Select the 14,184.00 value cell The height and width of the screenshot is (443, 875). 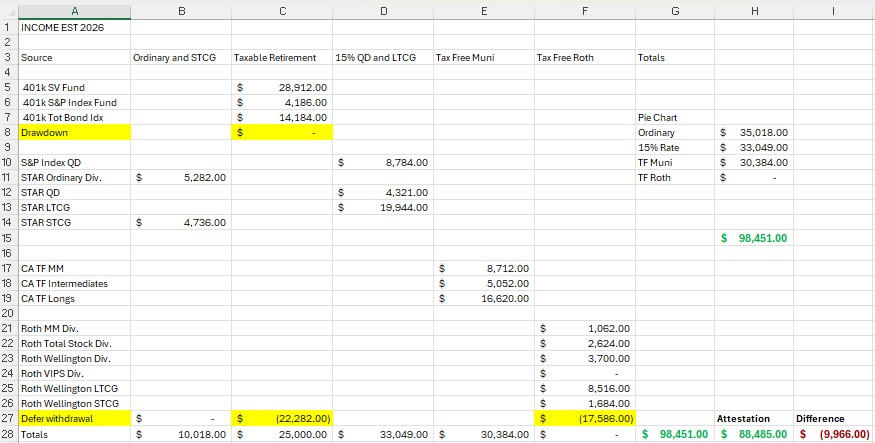point(282,118)
